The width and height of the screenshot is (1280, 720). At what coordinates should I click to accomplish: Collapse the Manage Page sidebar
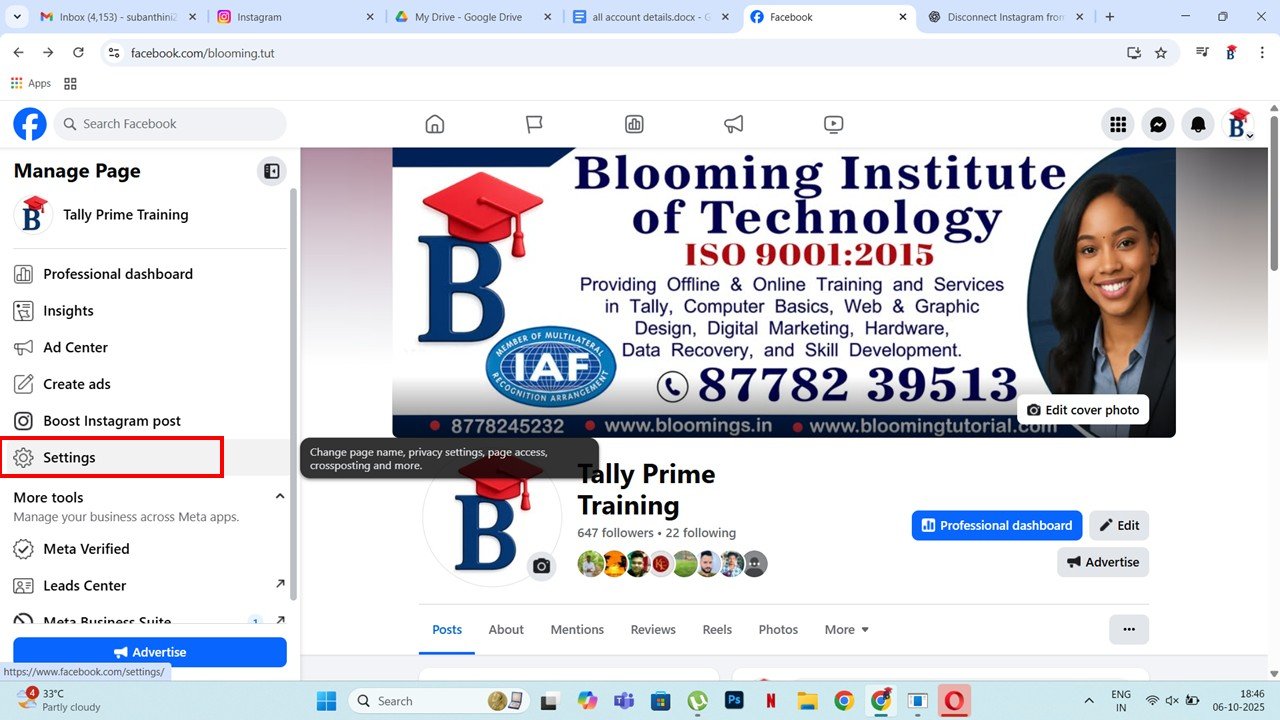(x=271, y=171)
